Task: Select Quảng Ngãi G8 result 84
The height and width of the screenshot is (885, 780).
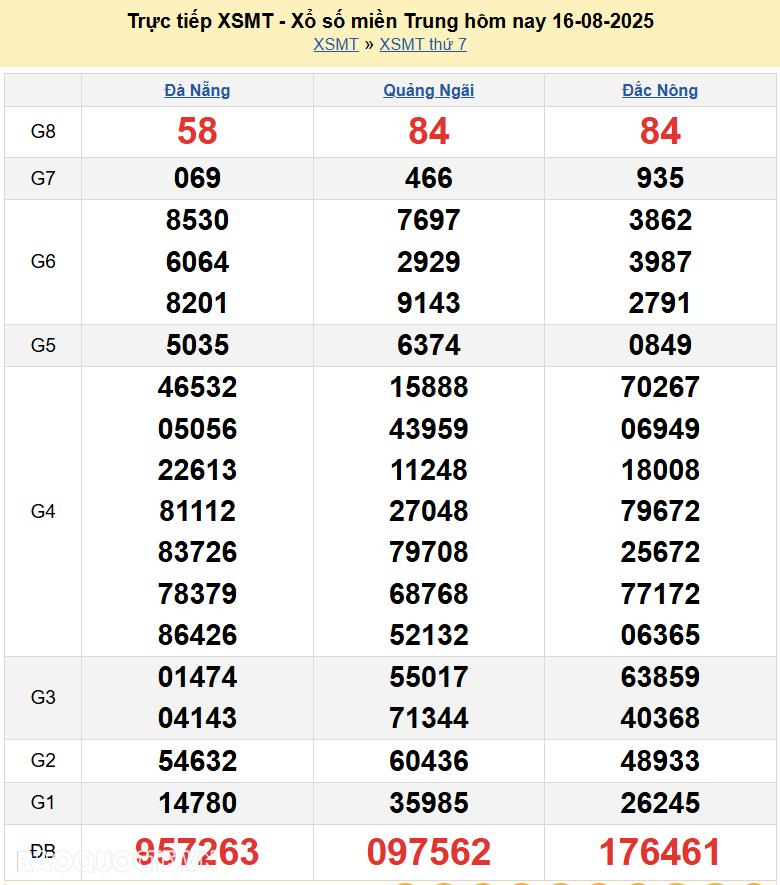Action: point(429,131)
